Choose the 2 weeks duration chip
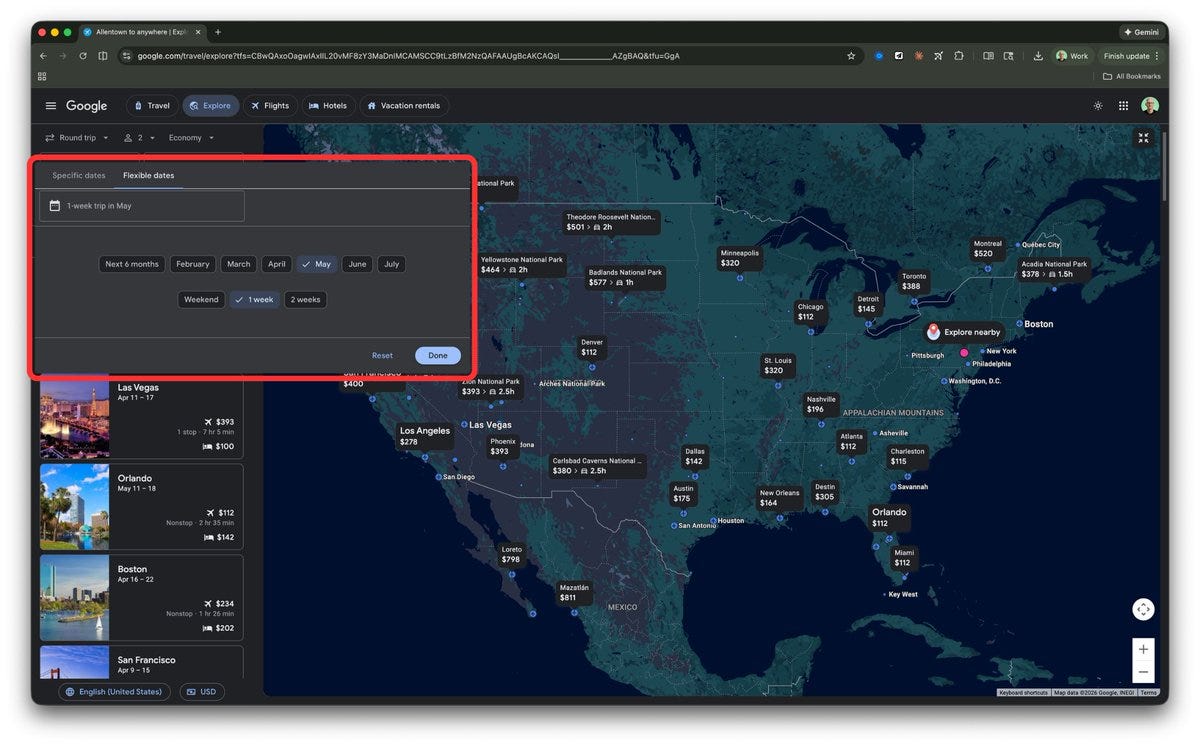Screen dimensions: 1200x746 click(305, 299)
